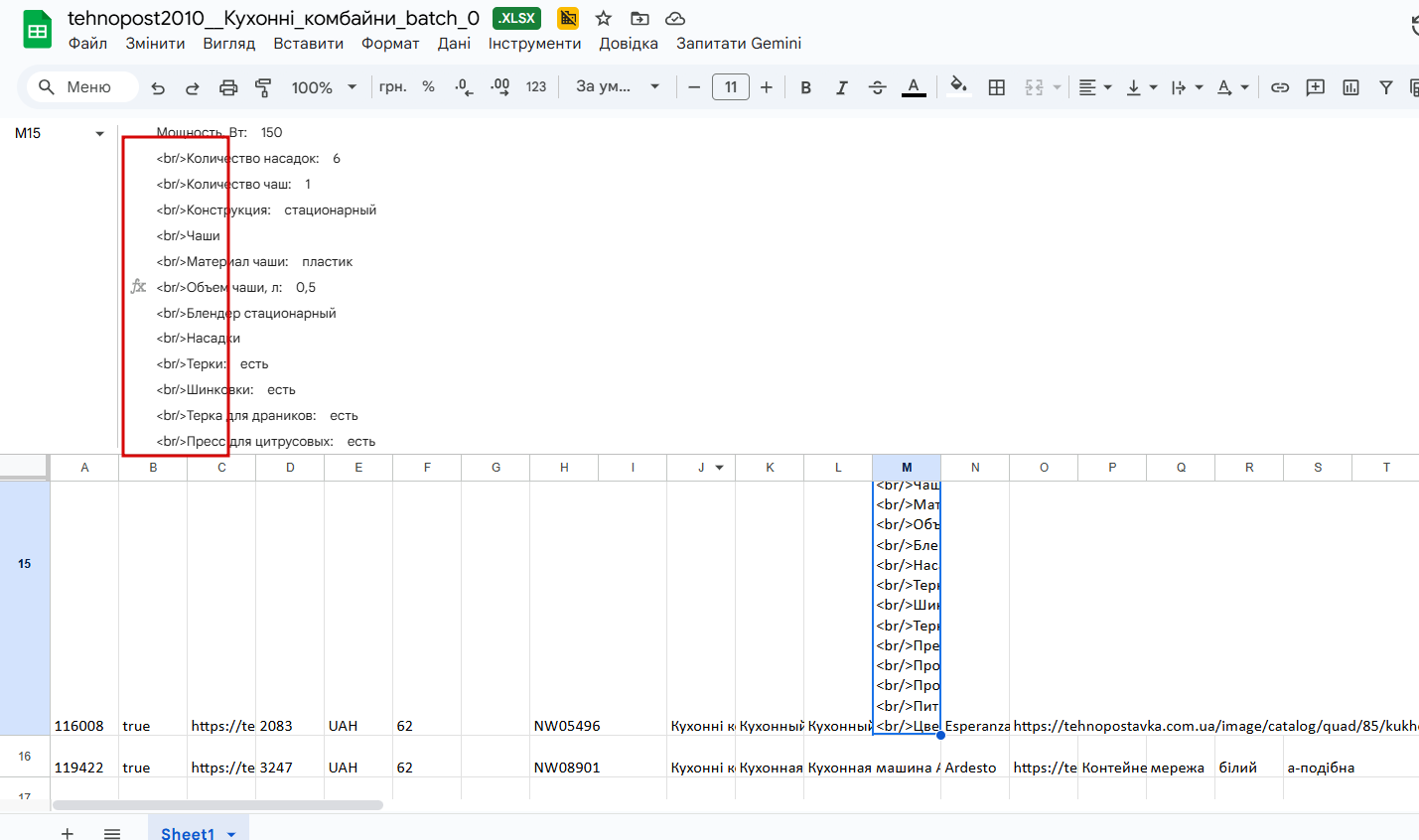
Task: Insert a link
Action: pyautogui.click(x=1280, y=87)
